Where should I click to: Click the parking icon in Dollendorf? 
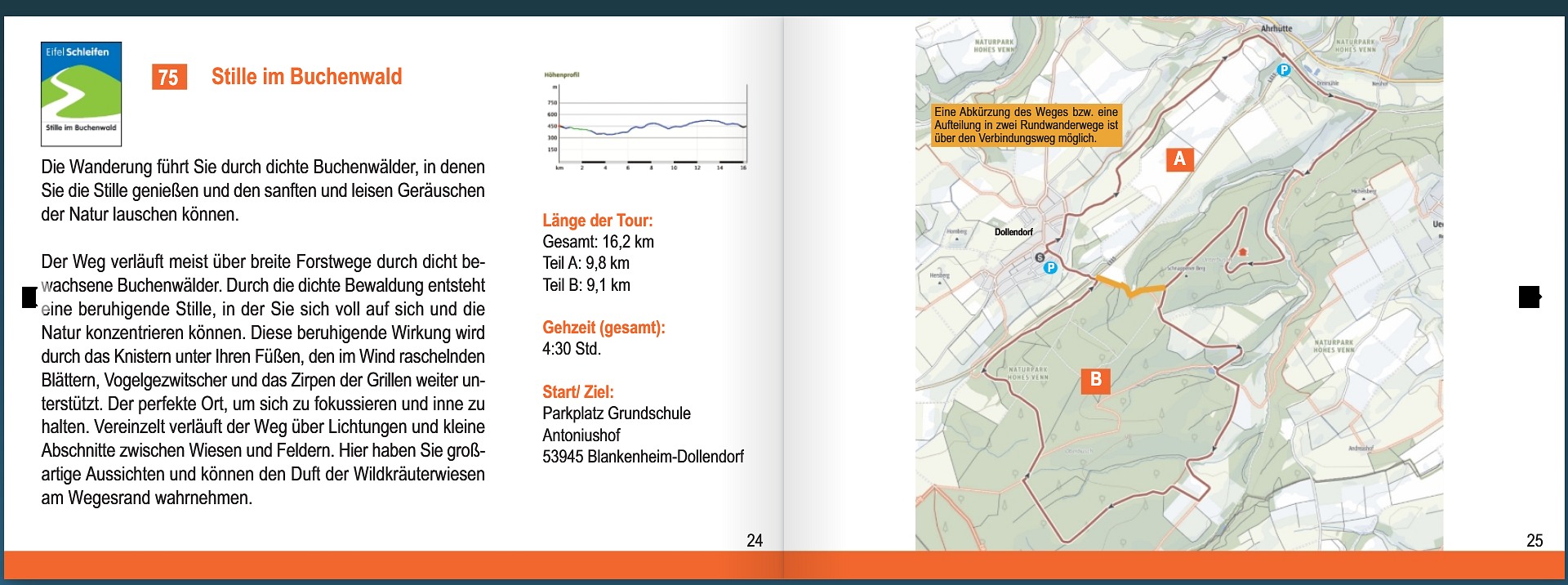coord(1051,267)
